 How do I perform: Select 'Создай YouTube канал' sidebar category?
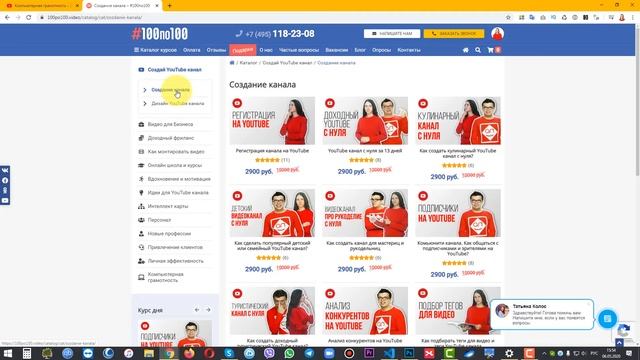coord(174,69)
